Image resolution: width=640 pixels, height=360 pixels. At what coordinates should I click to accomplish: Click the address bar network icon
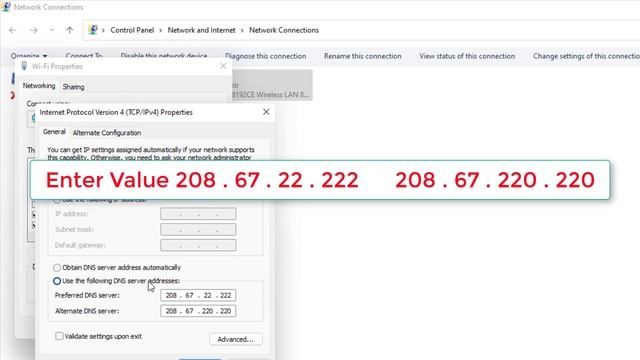(x=93, y=30)
